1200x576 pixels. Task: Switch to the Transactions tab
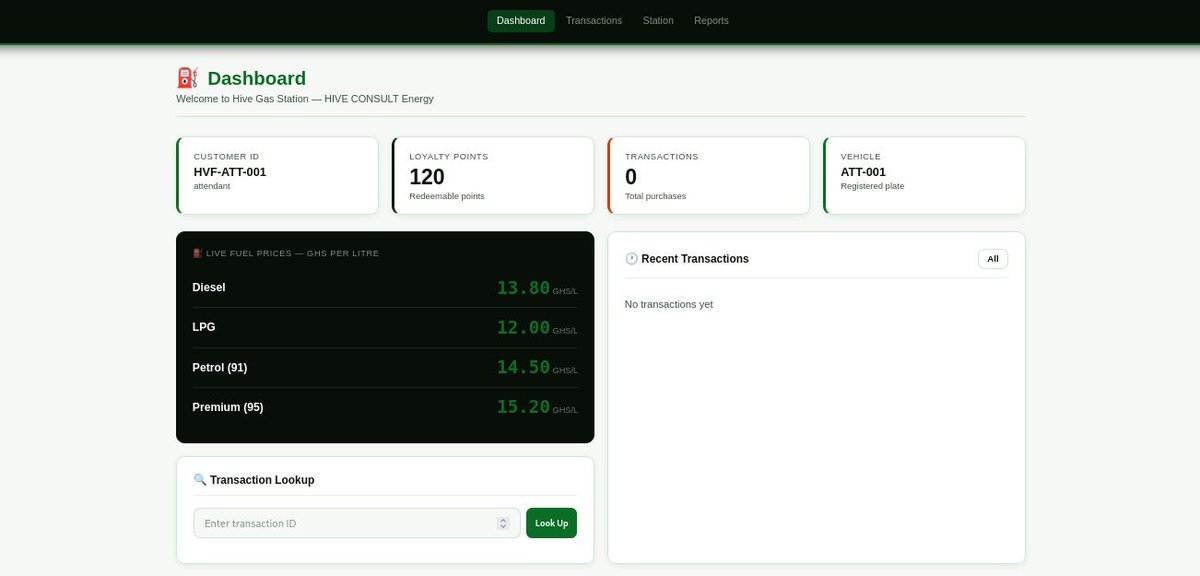click(x=594, y=21)
